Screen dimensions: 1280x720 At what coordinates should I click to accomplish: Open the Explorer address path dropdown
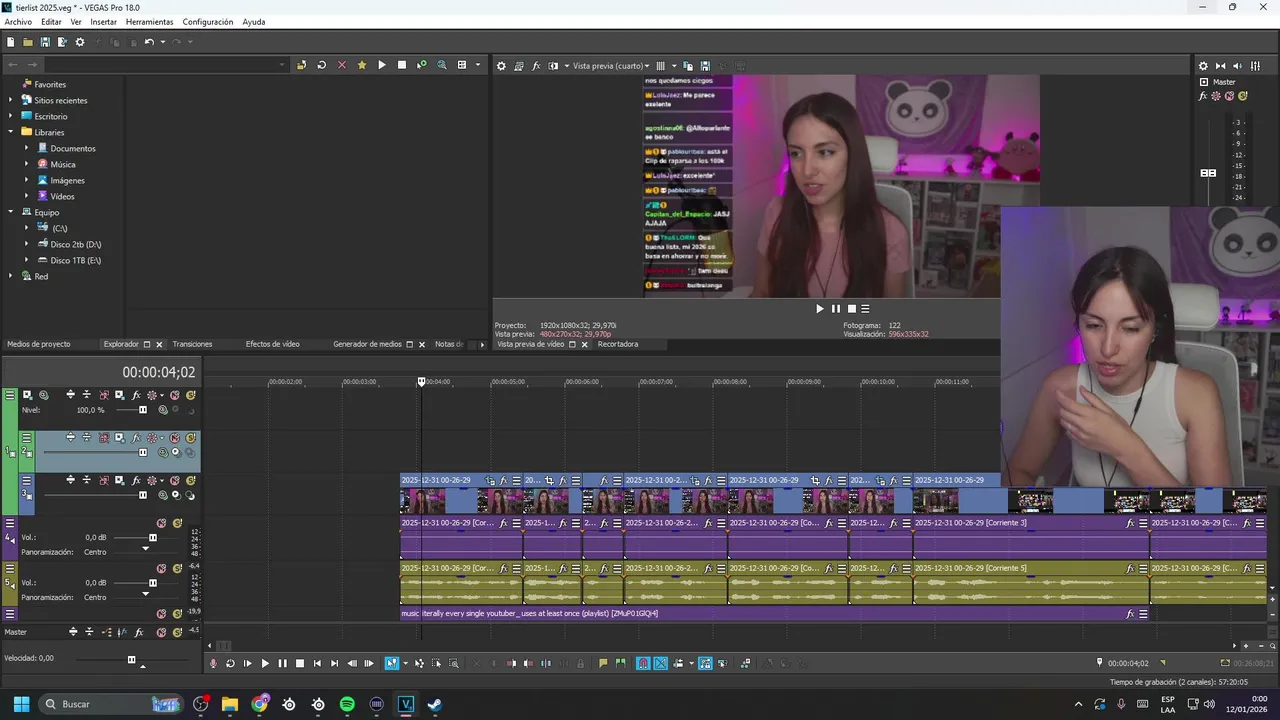click(282, 65)
